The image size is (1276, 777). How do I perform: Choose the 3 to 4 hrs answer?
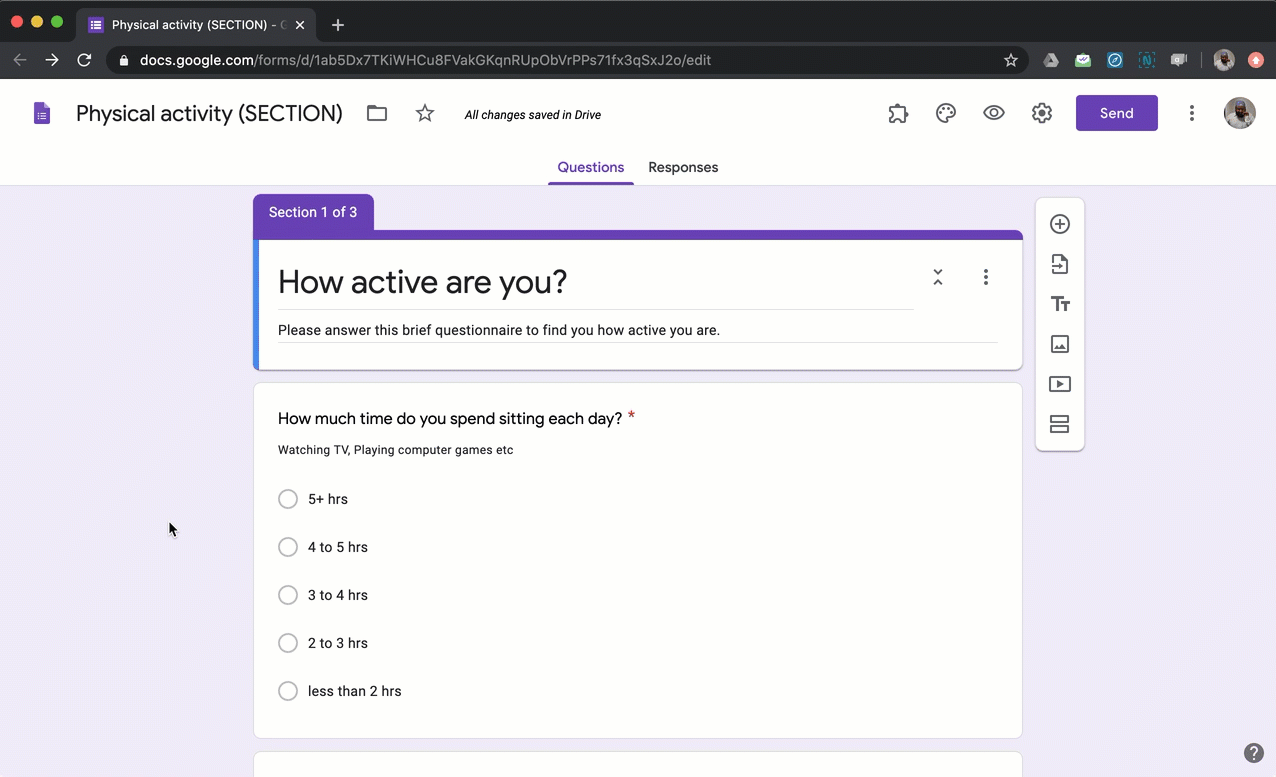pyautogui.click(x=288, y=595)
